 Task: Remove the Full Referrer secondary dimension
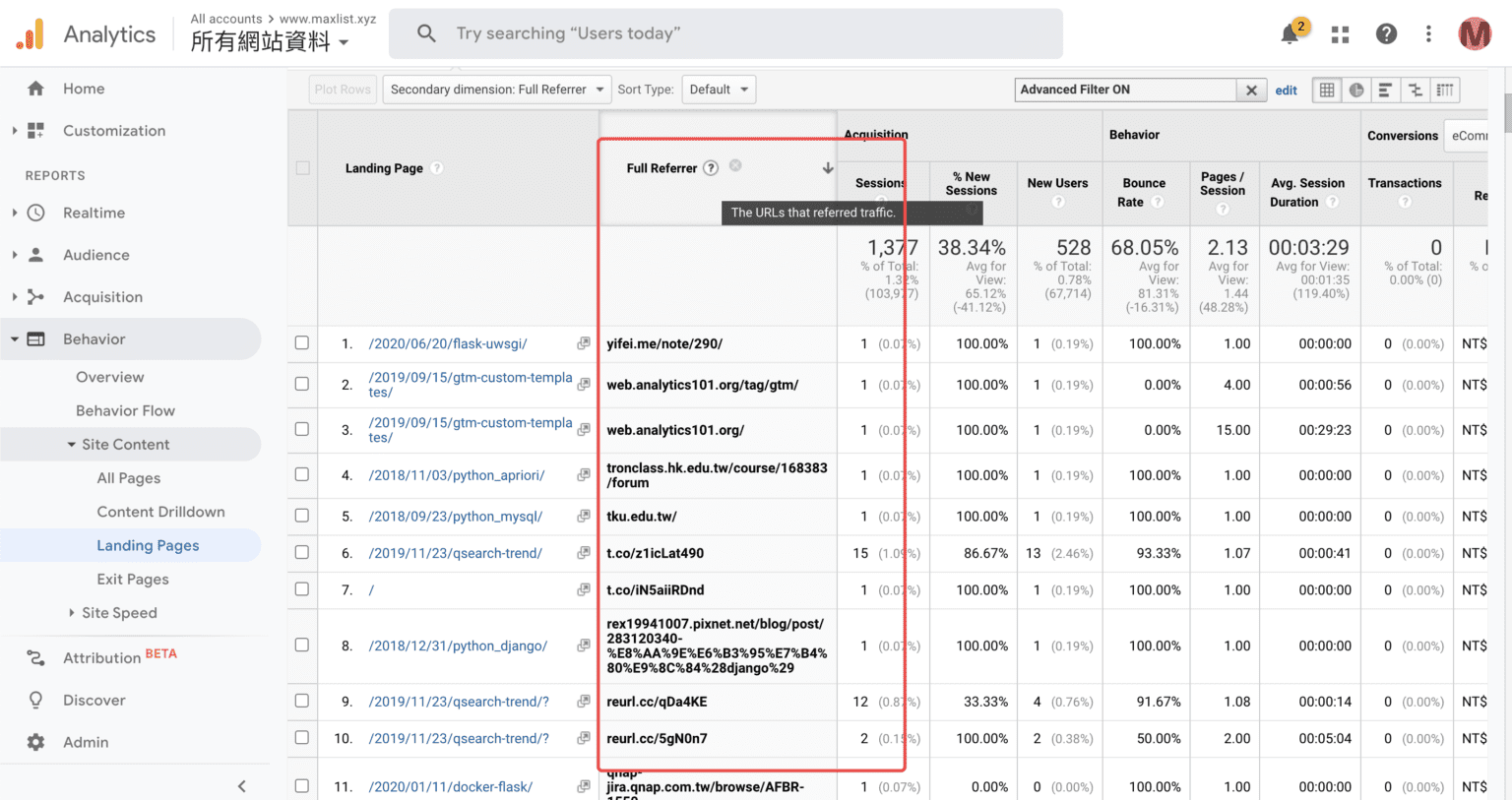tap(735, 166)
